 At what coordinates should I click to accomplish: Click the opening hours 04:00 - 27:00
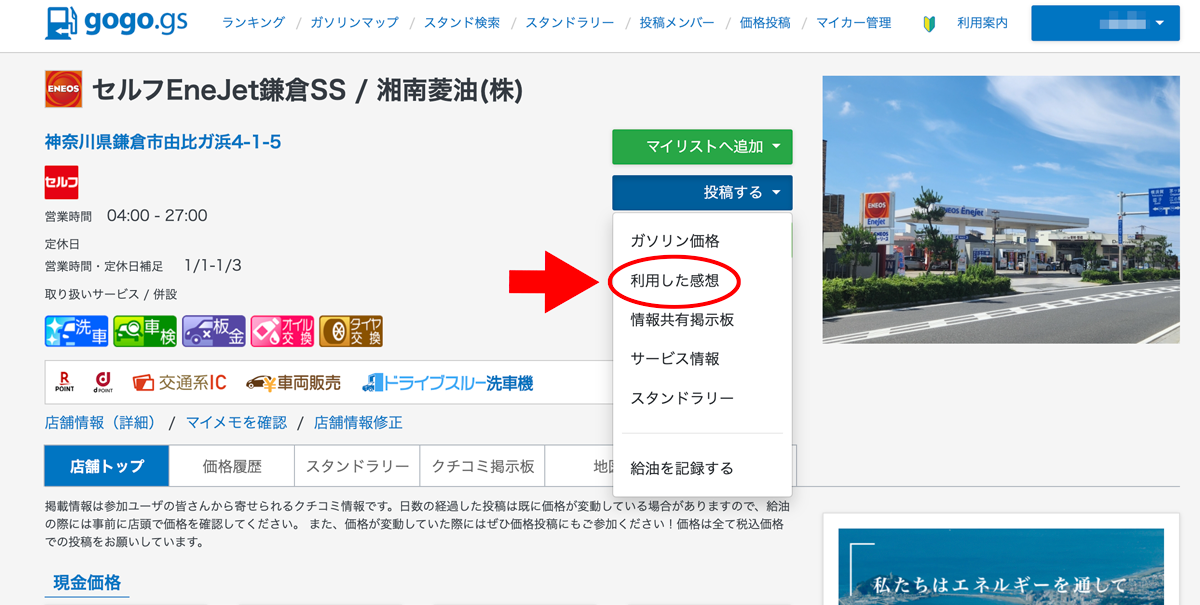(157, 216)
